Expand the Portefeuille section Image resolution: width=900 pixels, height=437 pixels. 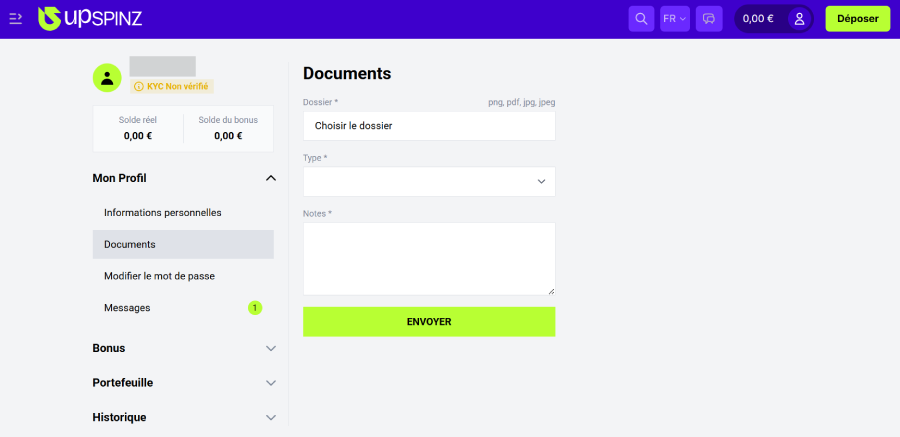coord(270,383)
